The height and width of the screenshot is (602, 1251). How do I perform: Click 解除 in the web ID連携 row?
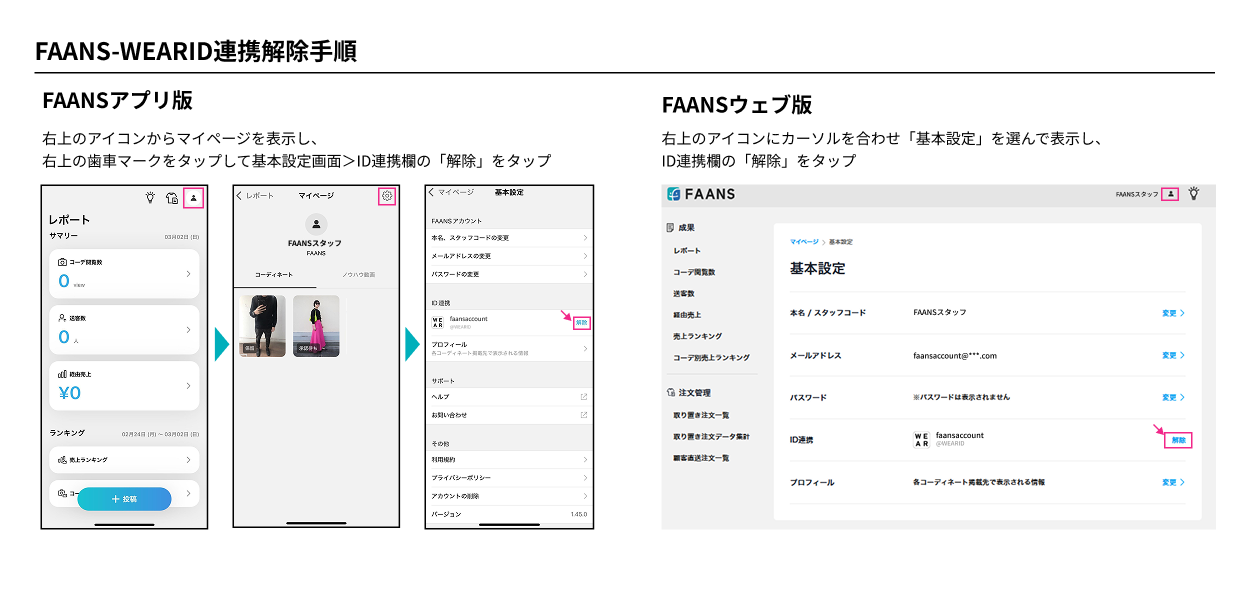(1180, 440)
